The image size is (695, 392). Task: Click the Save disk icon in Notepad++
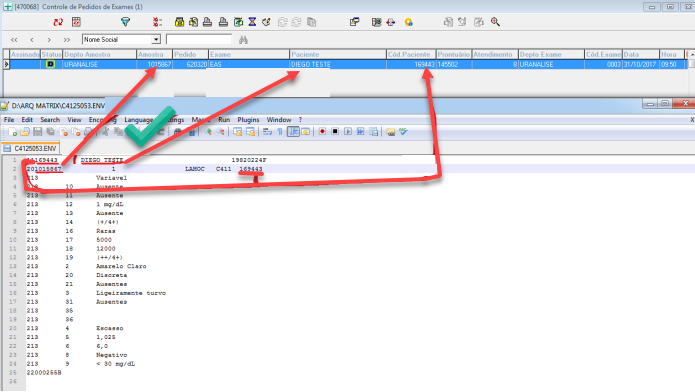tap(37, 132)
